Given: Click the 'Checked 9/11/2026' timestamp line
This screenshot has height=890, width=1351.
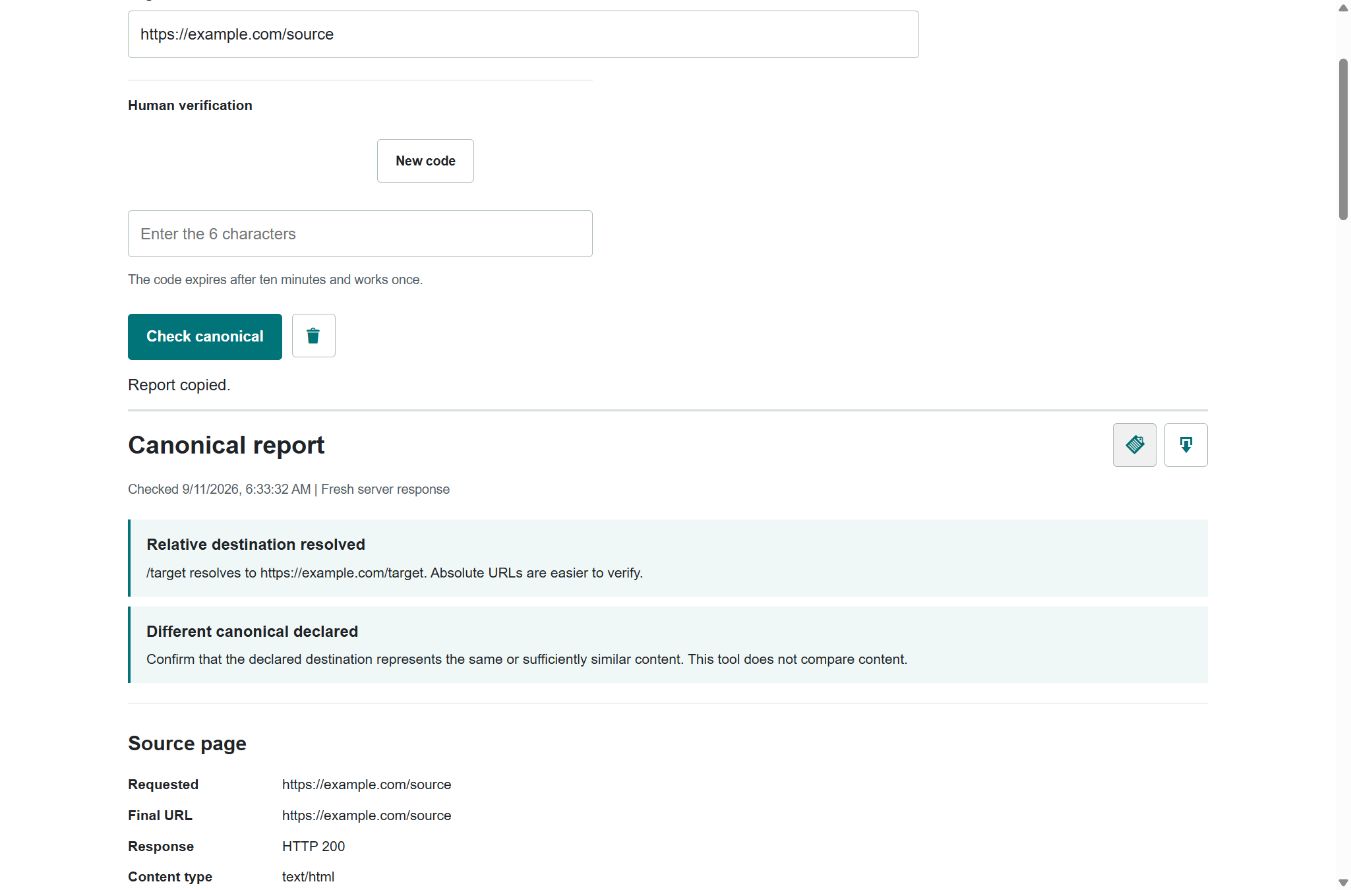Looking at the screenshot, I should pos(289,490).
